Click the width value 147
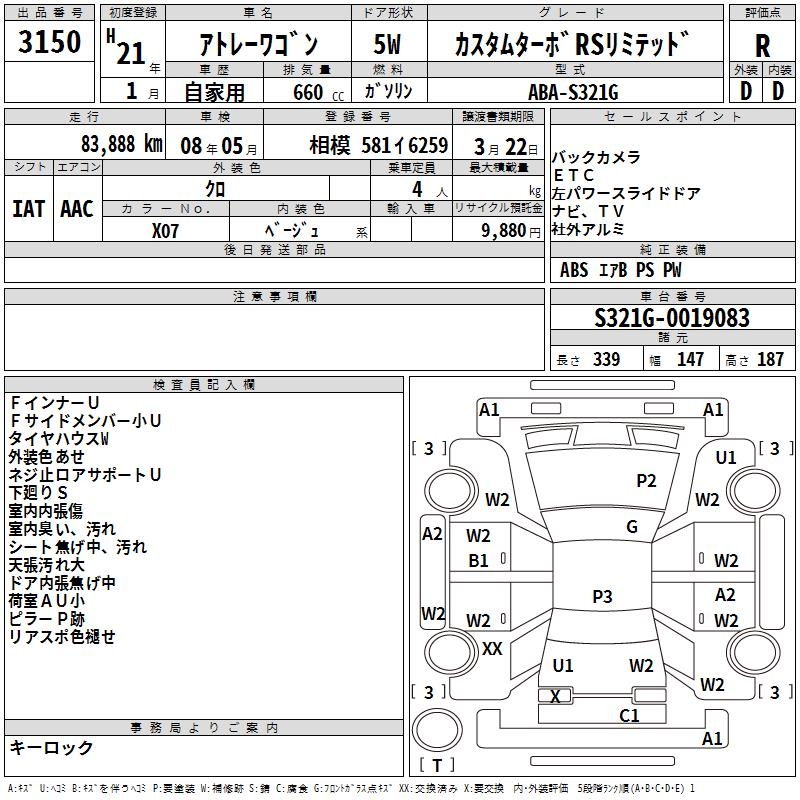 point(690,359)
